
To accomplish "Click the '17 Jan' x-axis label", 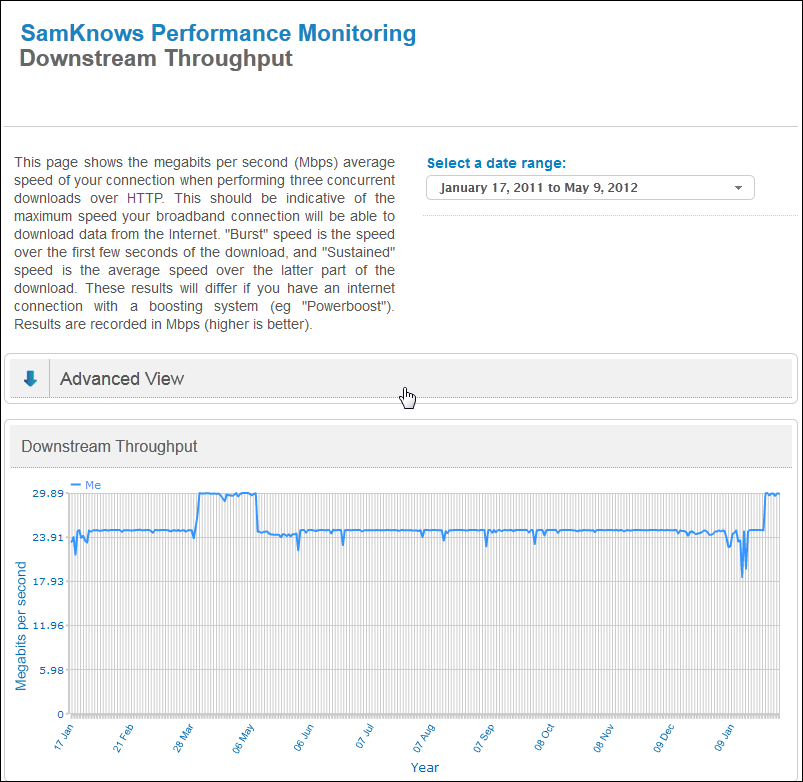I will point(64,737).
